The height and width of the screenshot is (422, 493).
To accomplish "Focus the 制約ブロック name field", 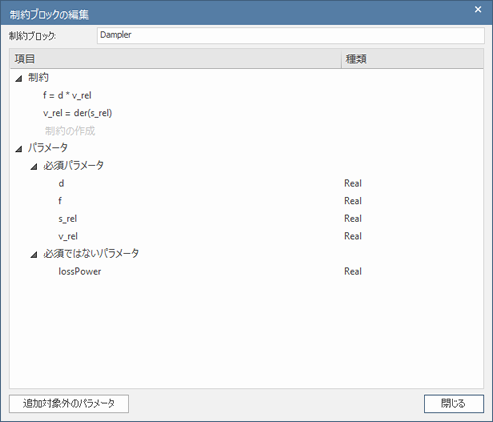I will click(x=291, y=35).
